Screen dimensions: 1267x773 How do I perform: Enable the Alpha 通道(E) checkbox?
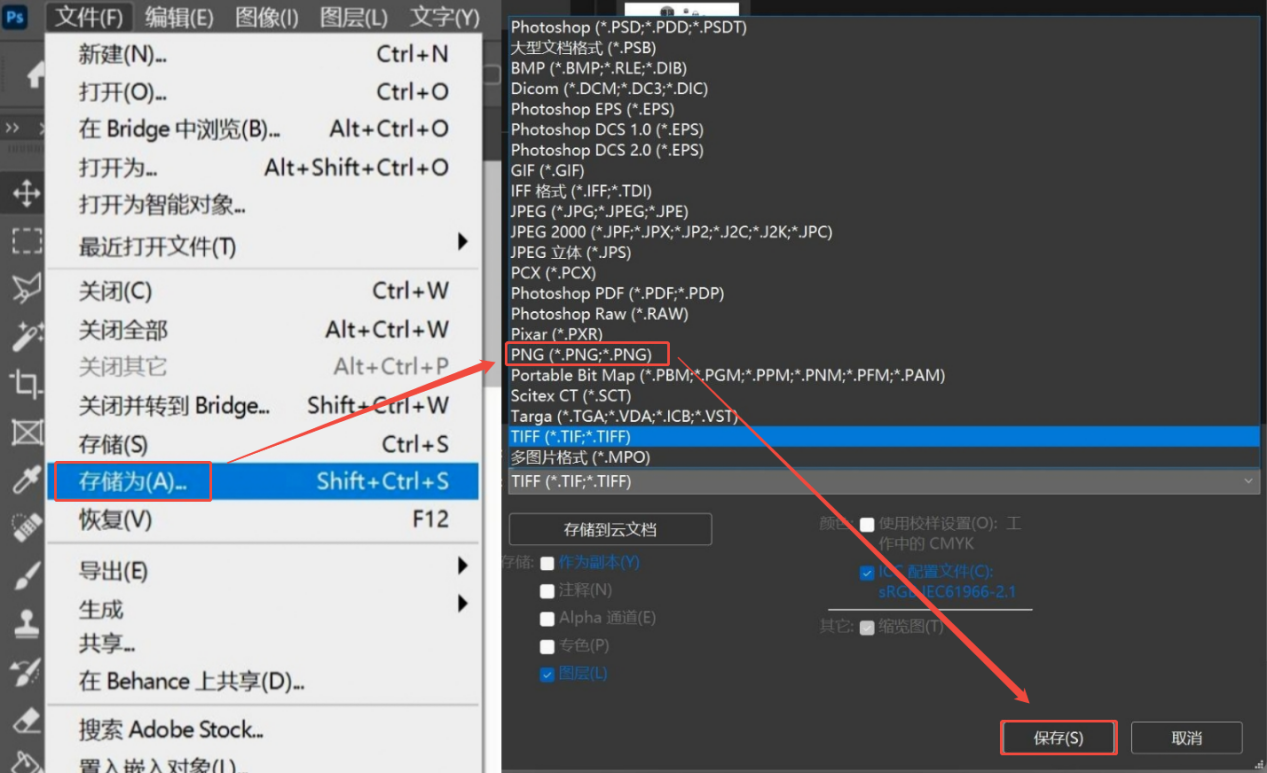coord(547,619)
